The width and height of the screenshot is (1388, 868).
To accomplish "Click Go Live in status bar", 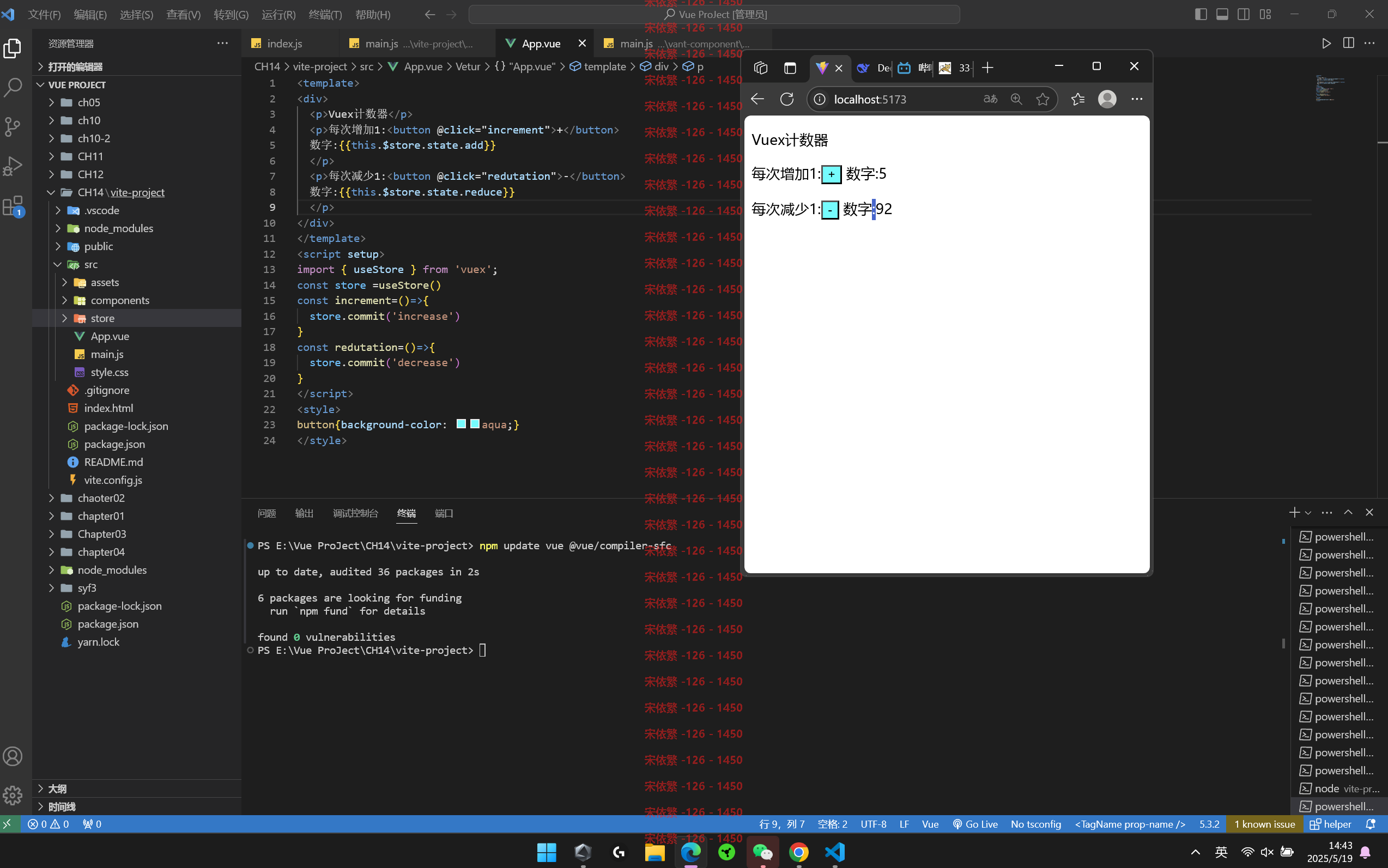I will (x=975, y=824).
